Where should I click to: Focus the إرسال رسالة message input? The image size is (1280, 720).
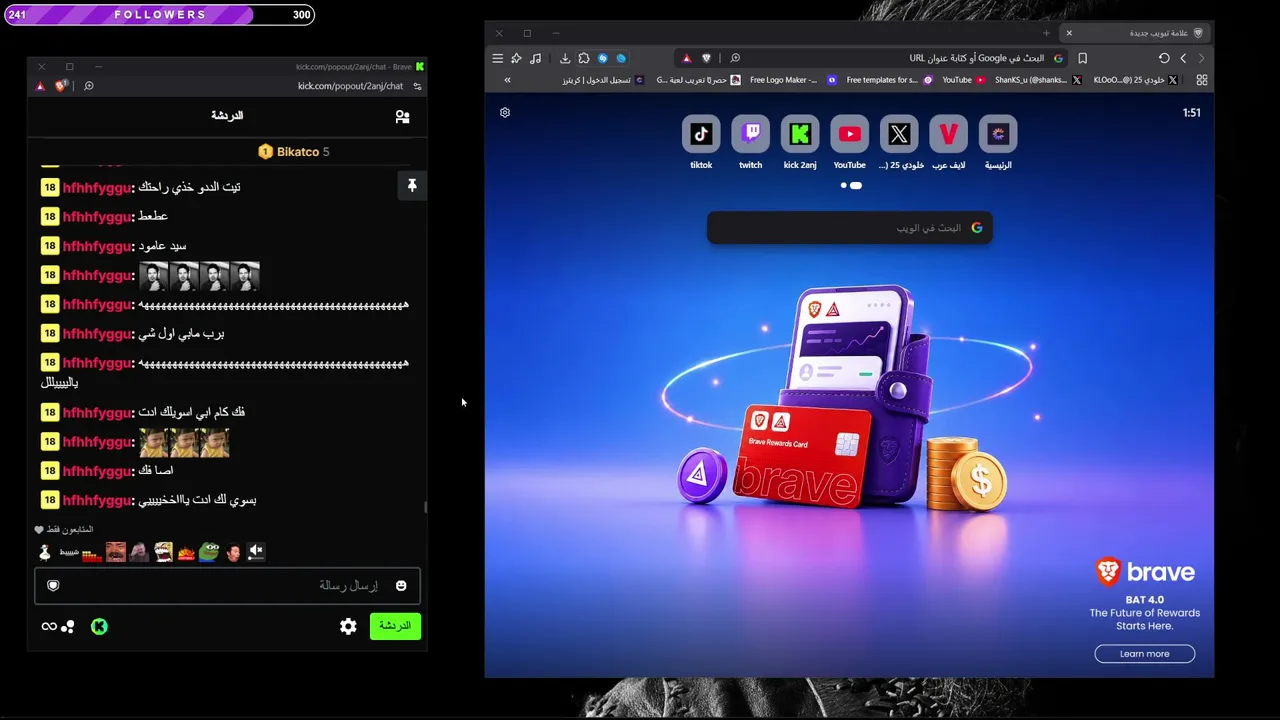[227, 586]
